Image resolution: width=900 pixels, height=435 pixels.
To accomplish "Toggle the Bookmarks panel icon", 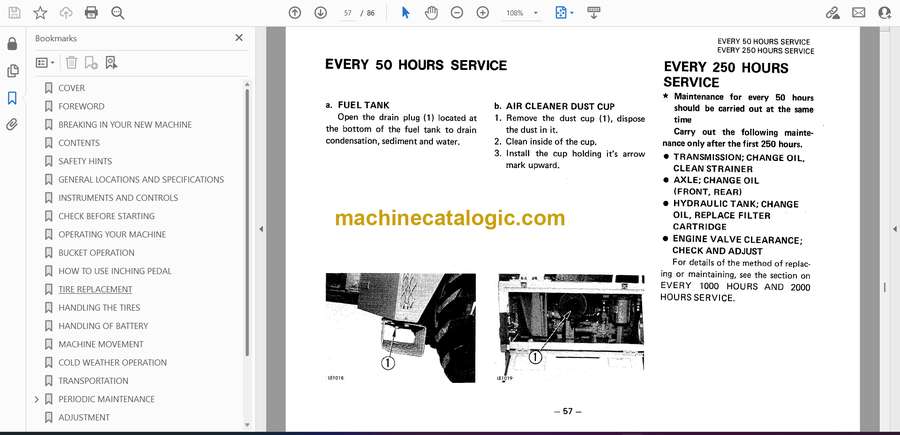I will pos(12,98).
